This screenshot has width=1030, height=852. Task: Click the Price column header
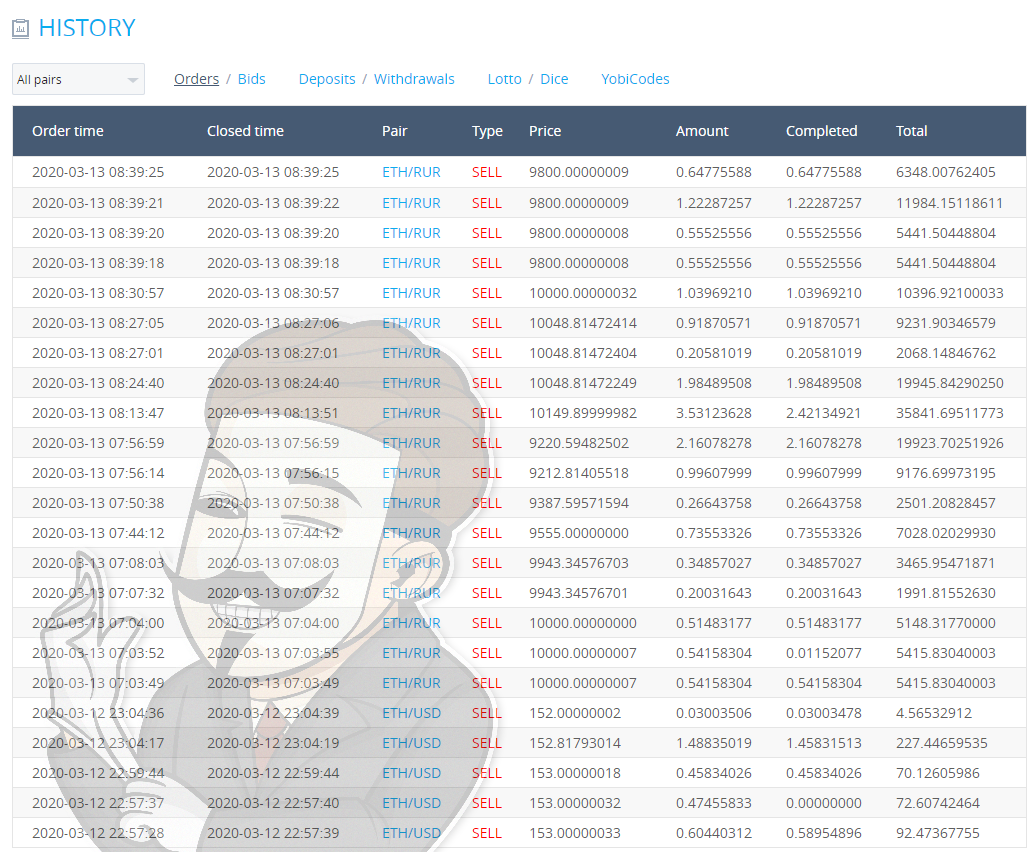(x=545, y=131)
